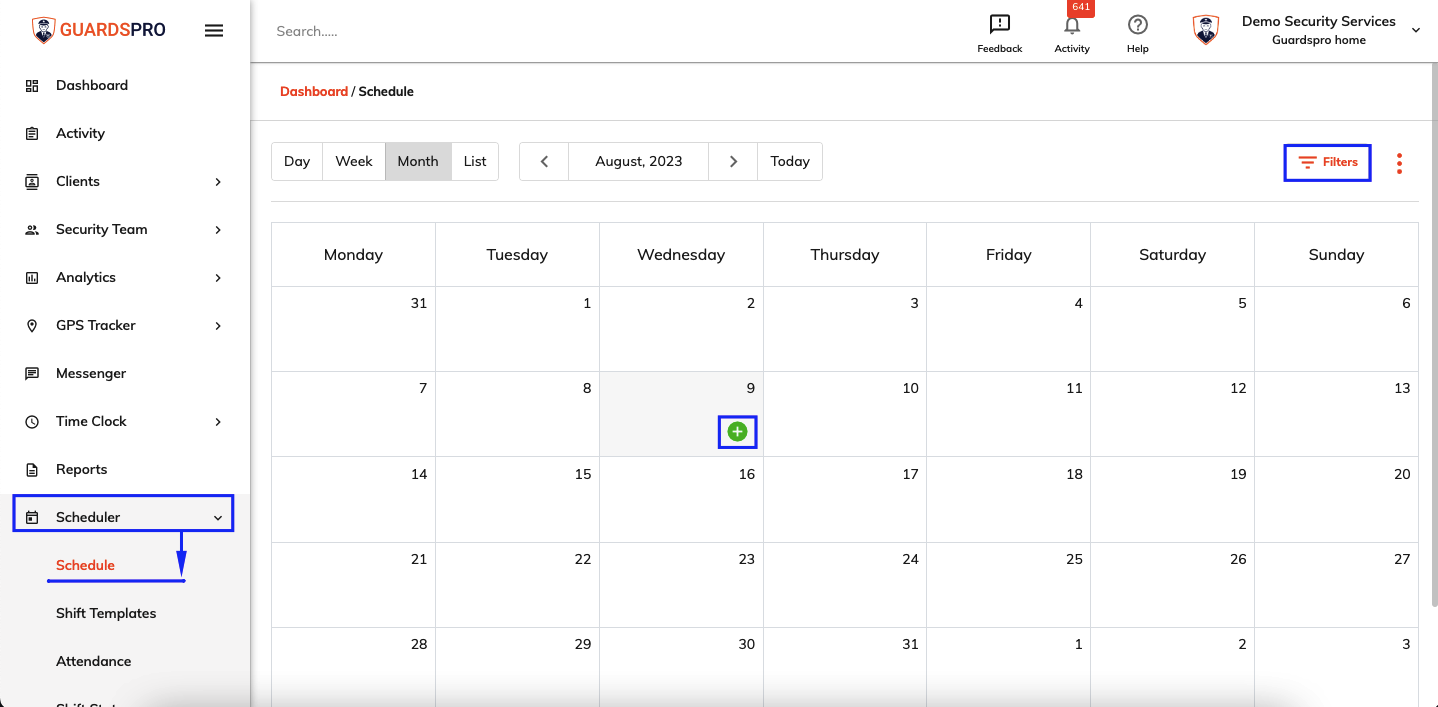This screenshot has width=1438, height=707.
Task: Click the Demo Security Services avatar
Action: (x=1206, y=30)
